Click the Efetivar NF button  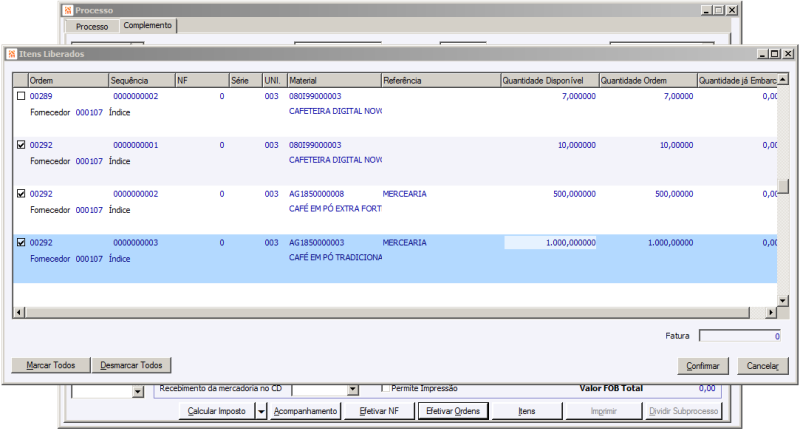[x=379, y=411]
